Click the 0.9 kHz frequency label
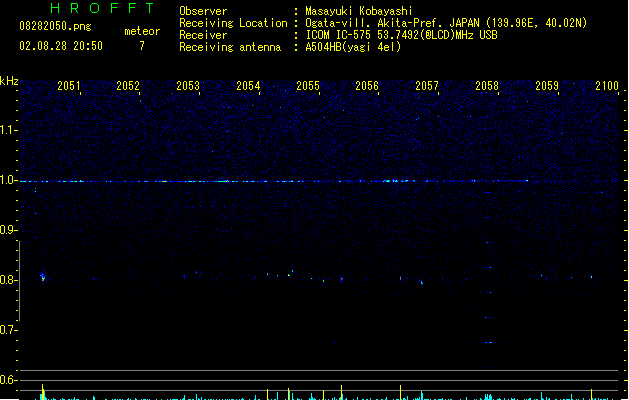 [8, 230]
